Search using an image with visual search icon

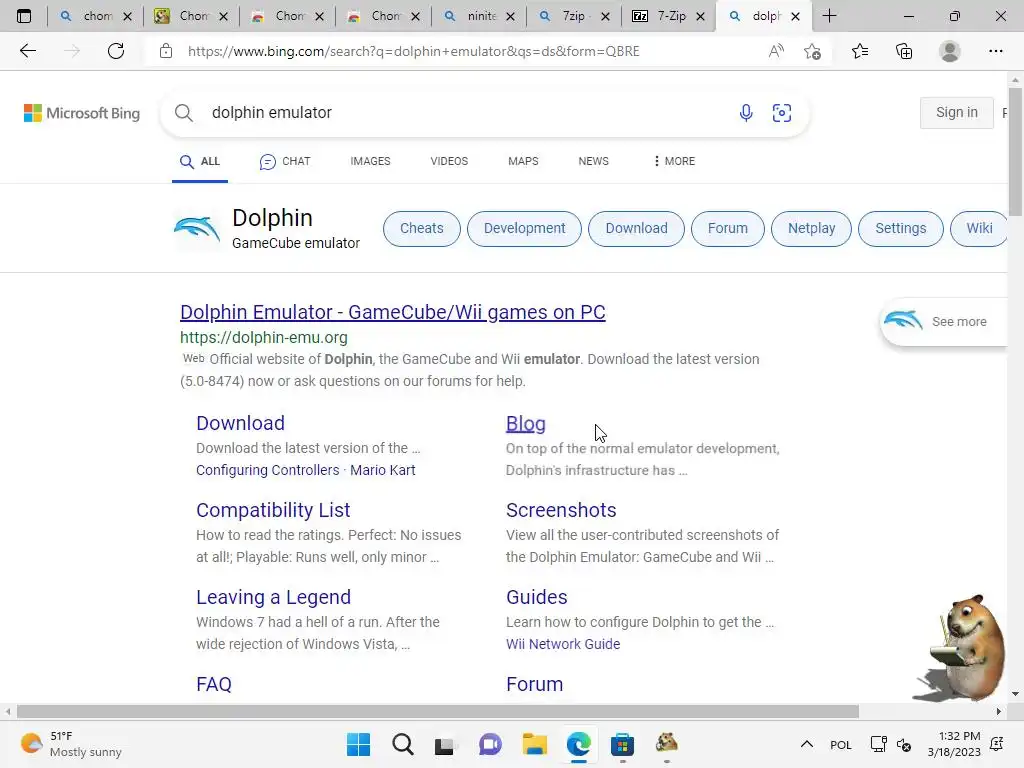tap(782, 113)
